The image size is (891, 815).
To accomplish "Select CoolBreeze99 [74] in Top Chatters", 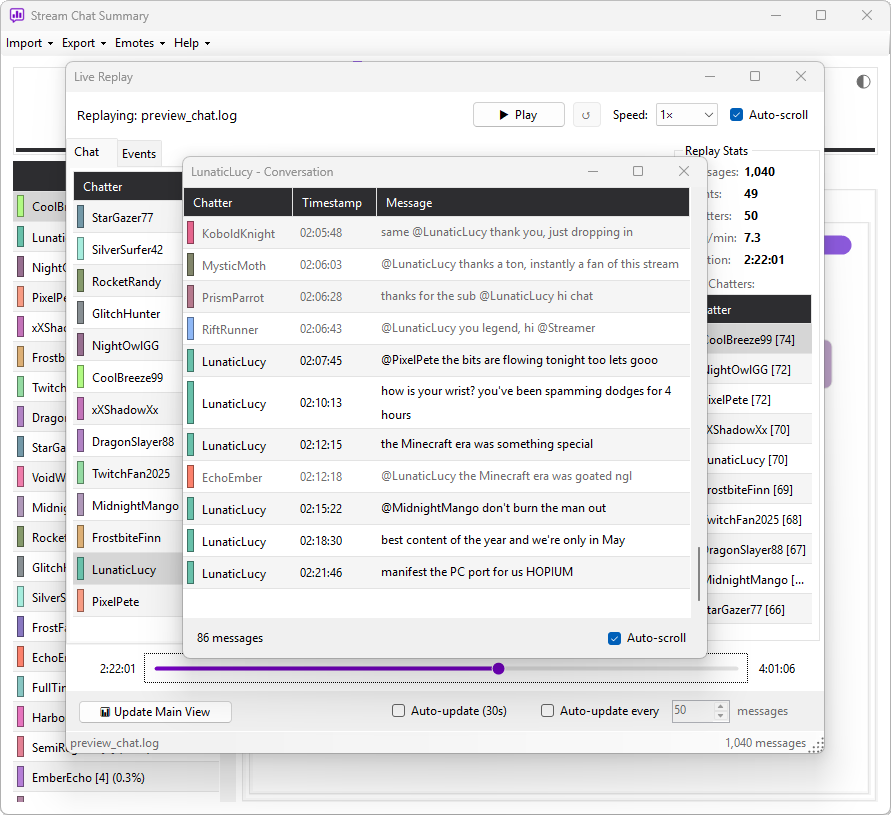I will (x=758, y=340).
